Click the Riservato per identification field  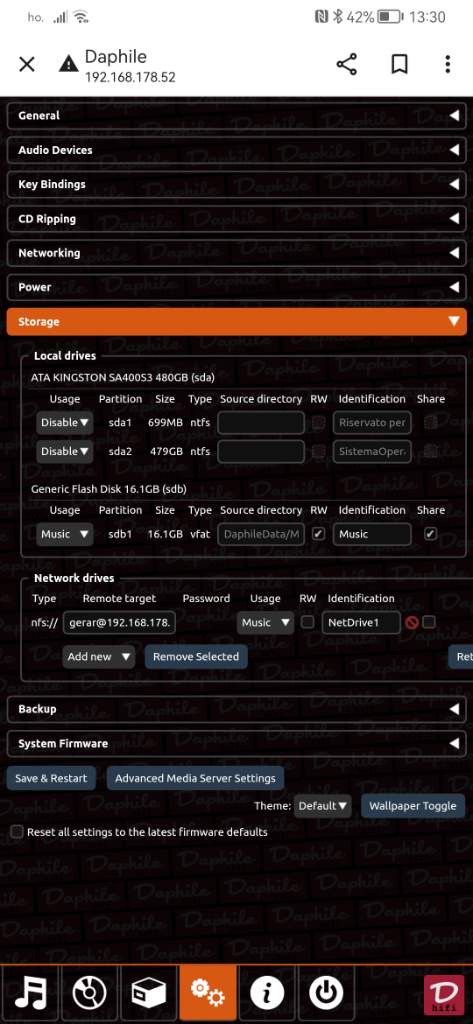coord(372,423)
